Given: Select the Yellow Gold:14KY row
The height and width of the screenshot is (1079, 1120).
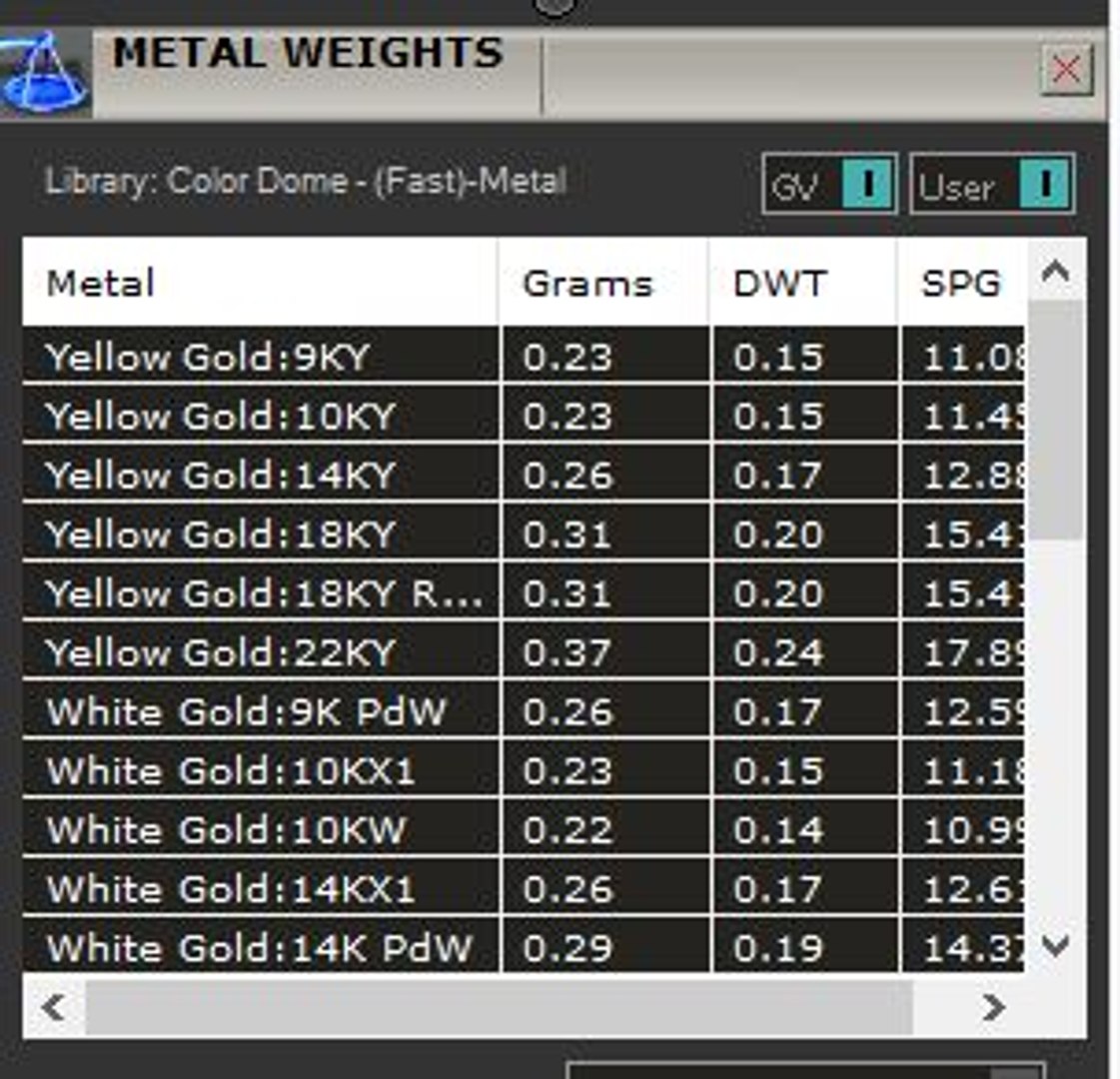Looking at the screenshot, I should [x=524, y=475].
